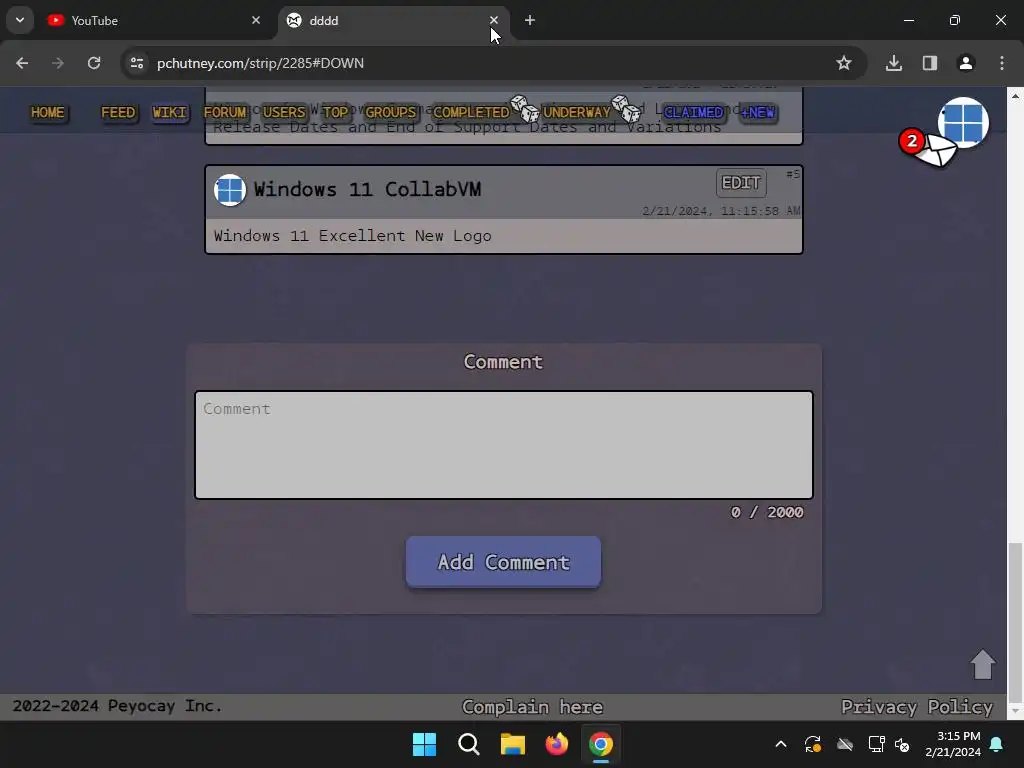Open the USERS list
Viewport: 1024px width, 768px height.
(284, 112)
